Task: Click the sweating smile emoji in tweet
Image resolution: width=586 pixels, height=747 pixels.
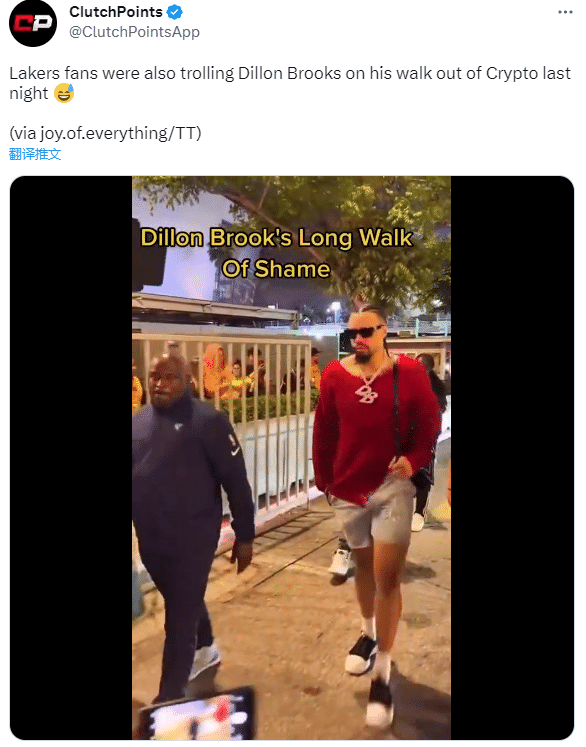Action: pos(64,93)
